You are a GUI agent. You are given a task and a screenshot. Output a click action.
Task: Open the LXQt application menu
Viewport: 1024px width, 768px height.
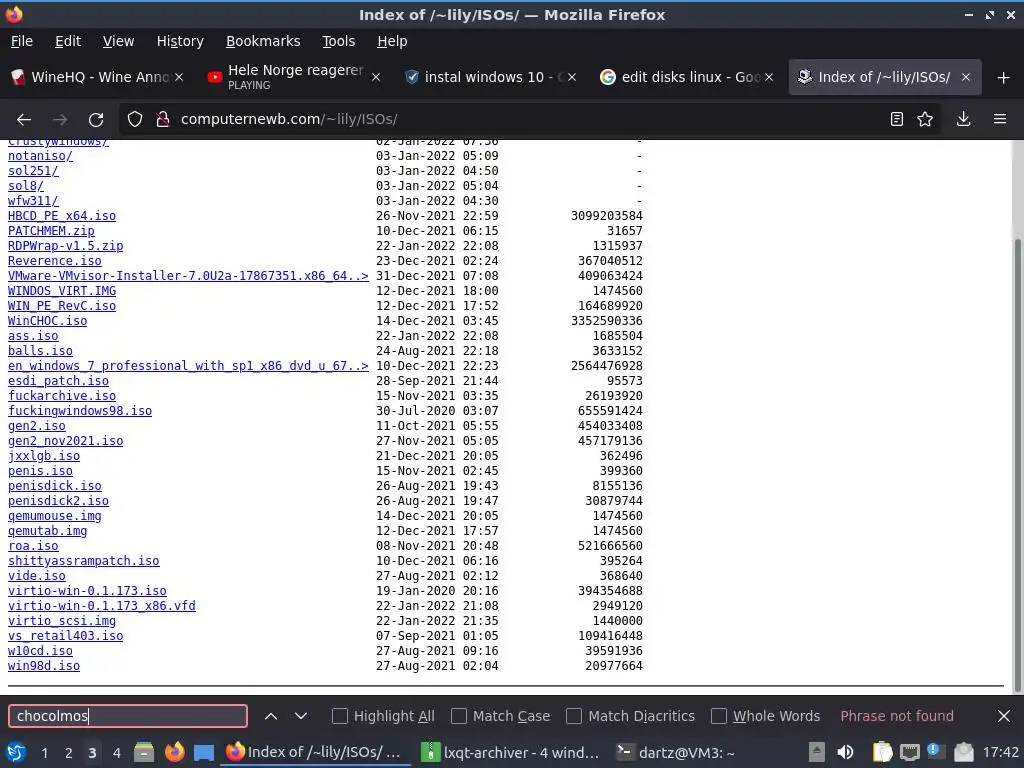[x=16, y=753]
